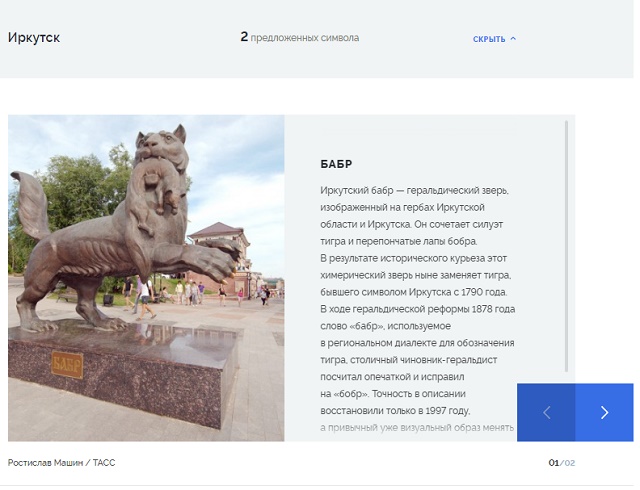Click the description panel scrollbar

tap(566, 246)
